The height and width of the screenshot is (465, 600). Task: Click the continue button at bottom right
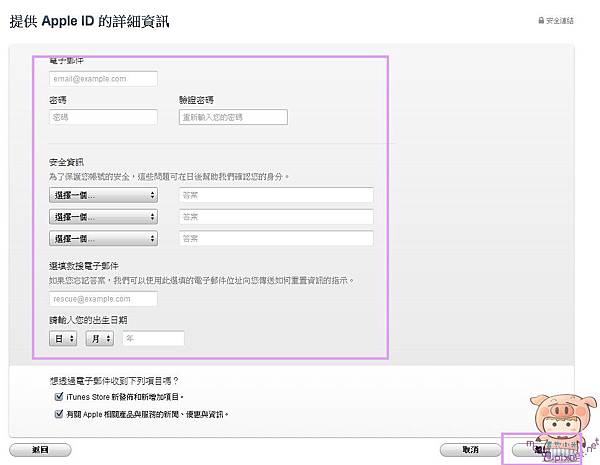pyautogui.click(x=542, y=450)
